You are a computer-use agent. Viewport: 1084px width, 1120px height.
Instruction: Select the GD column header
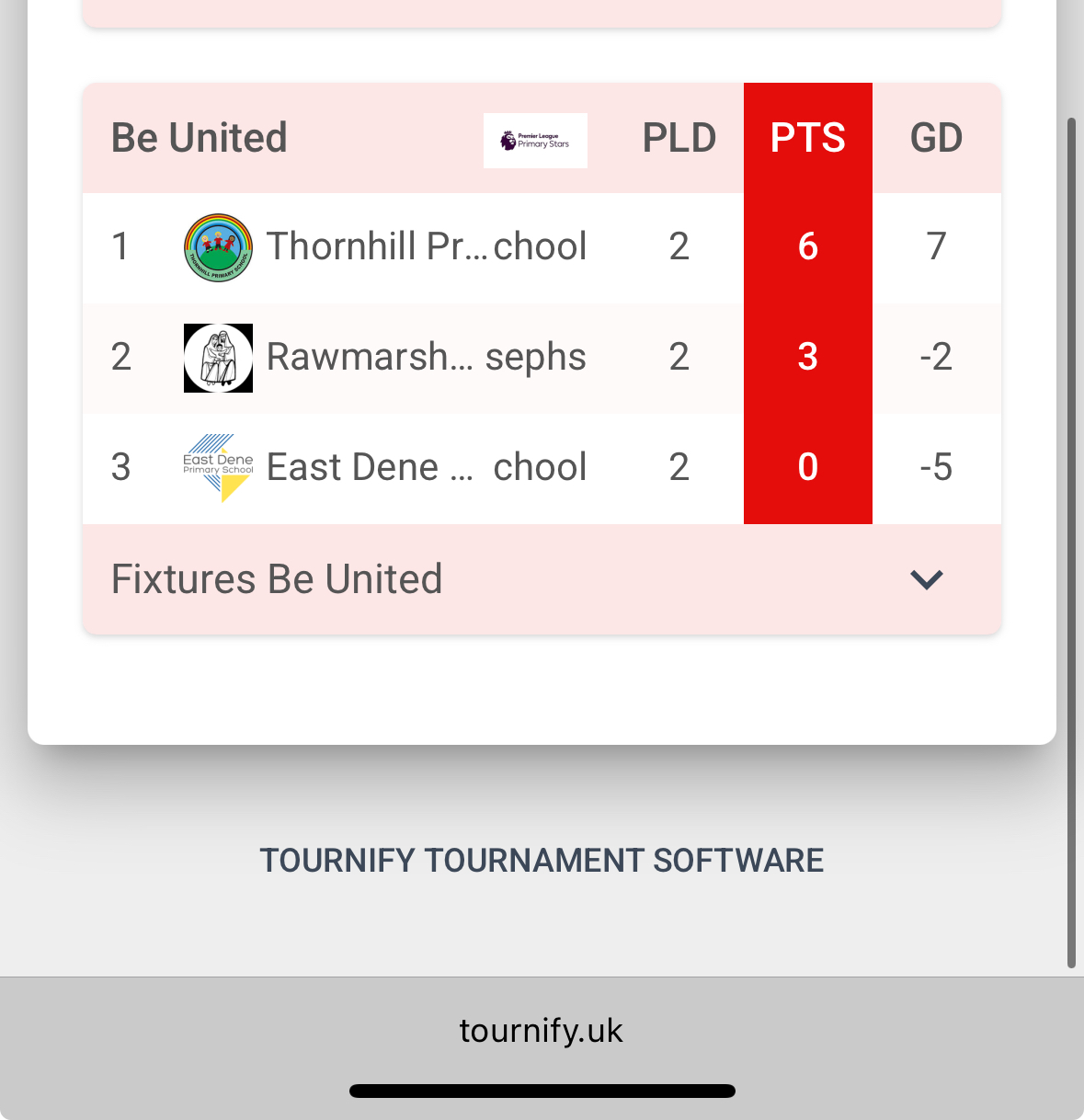936,138
